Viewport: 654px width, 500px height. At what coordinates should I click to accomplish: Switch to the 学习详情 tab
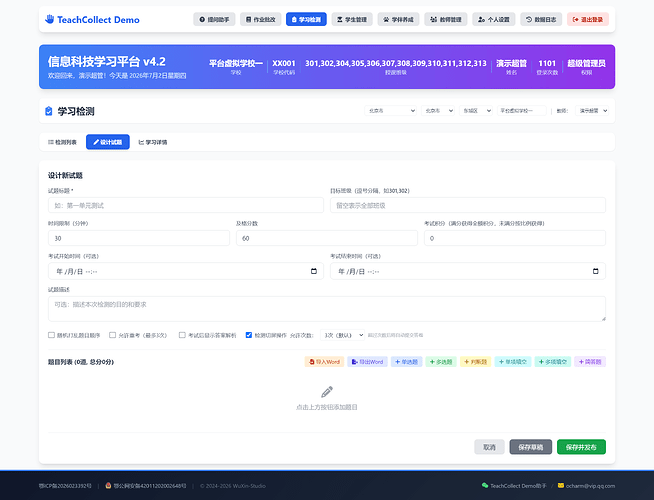click(x=153, y=142)
